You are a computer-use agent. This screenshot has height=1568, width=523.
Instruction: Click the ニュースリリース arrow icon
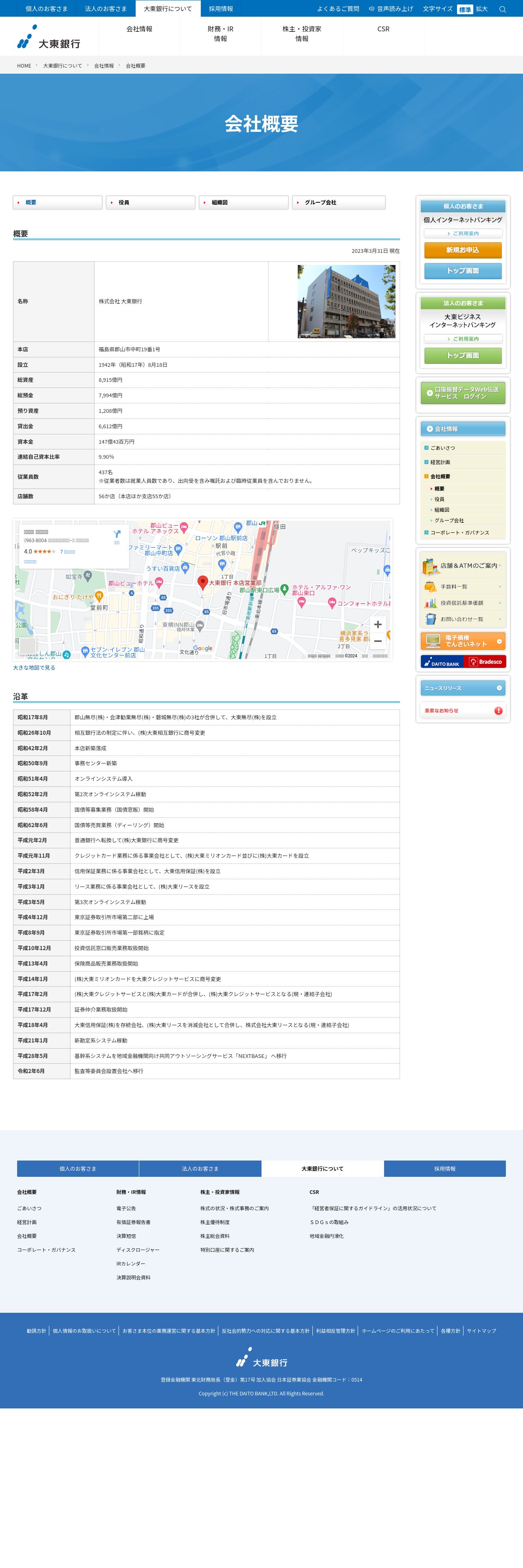click(x=499, y=688)
